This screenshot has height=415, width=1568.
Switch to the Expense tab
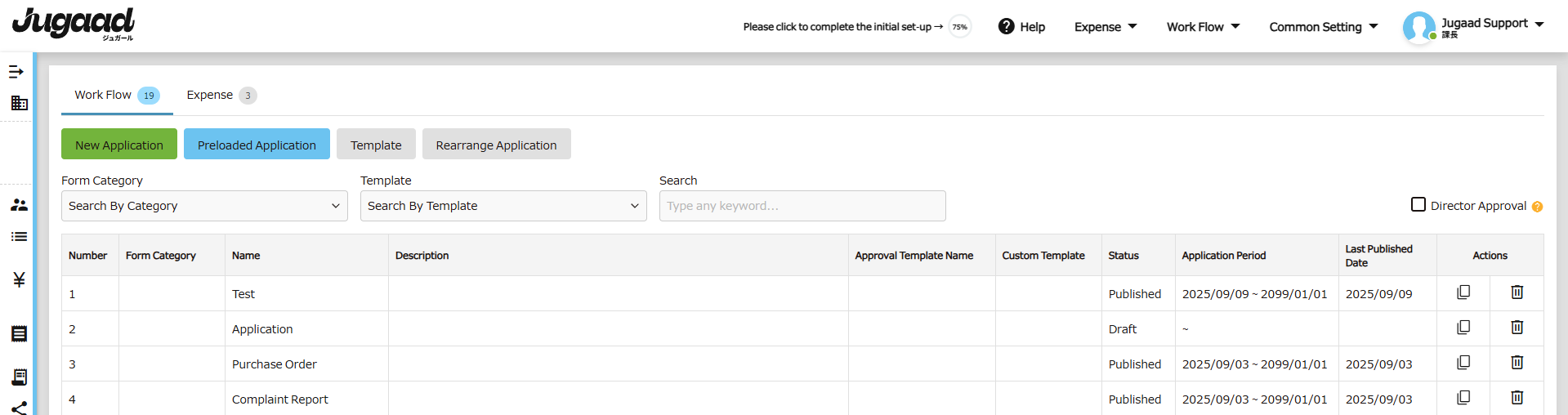[x=221, y=96]
